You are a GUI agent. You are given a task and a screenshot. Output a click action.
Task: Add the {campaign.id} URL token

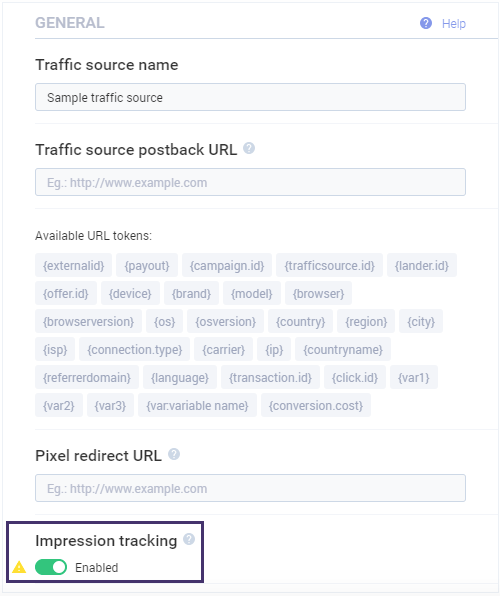click(x=227, y=265)
